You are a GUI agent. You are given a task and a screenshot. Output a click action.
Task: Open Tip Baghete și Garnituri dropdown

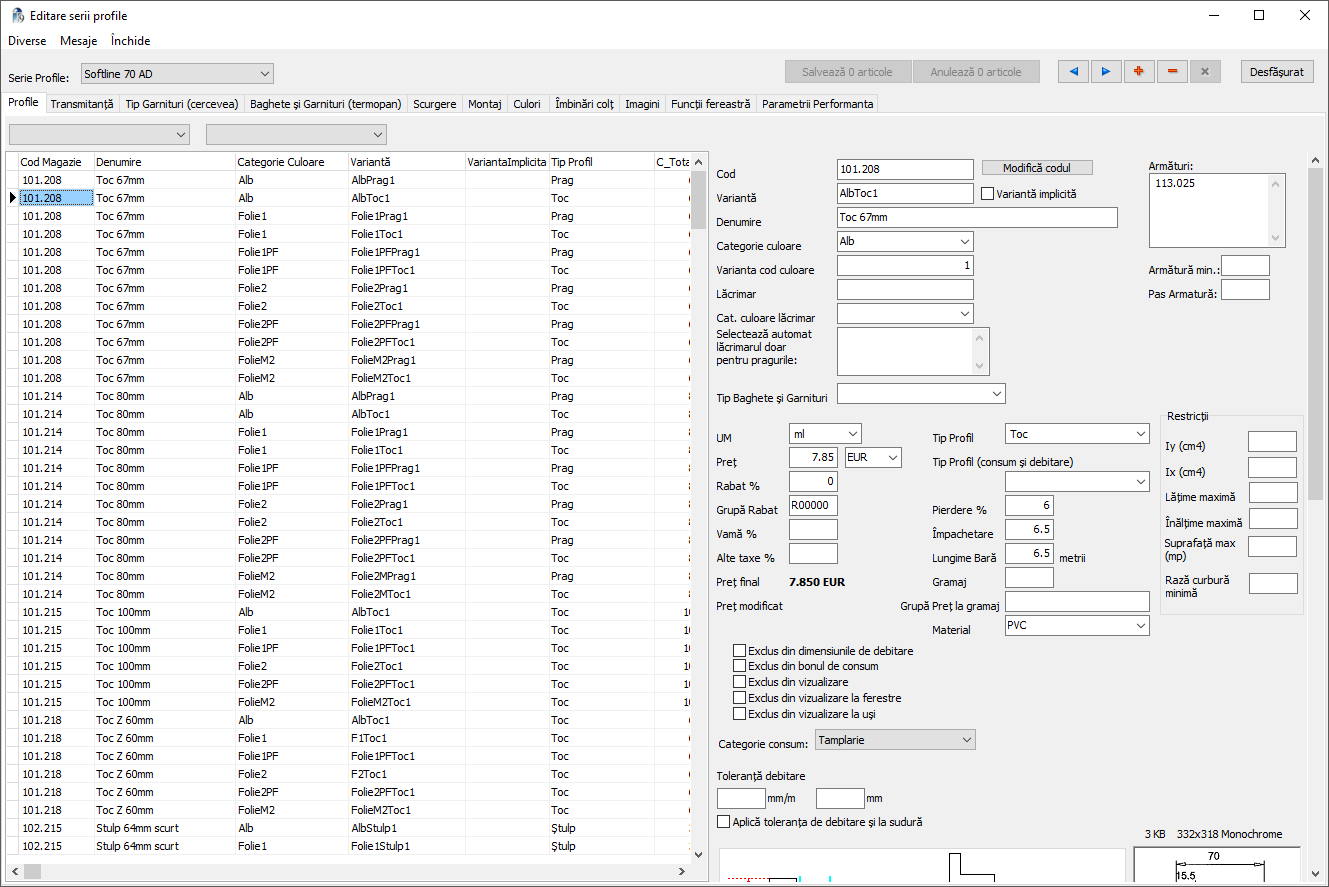click(921, 394)
